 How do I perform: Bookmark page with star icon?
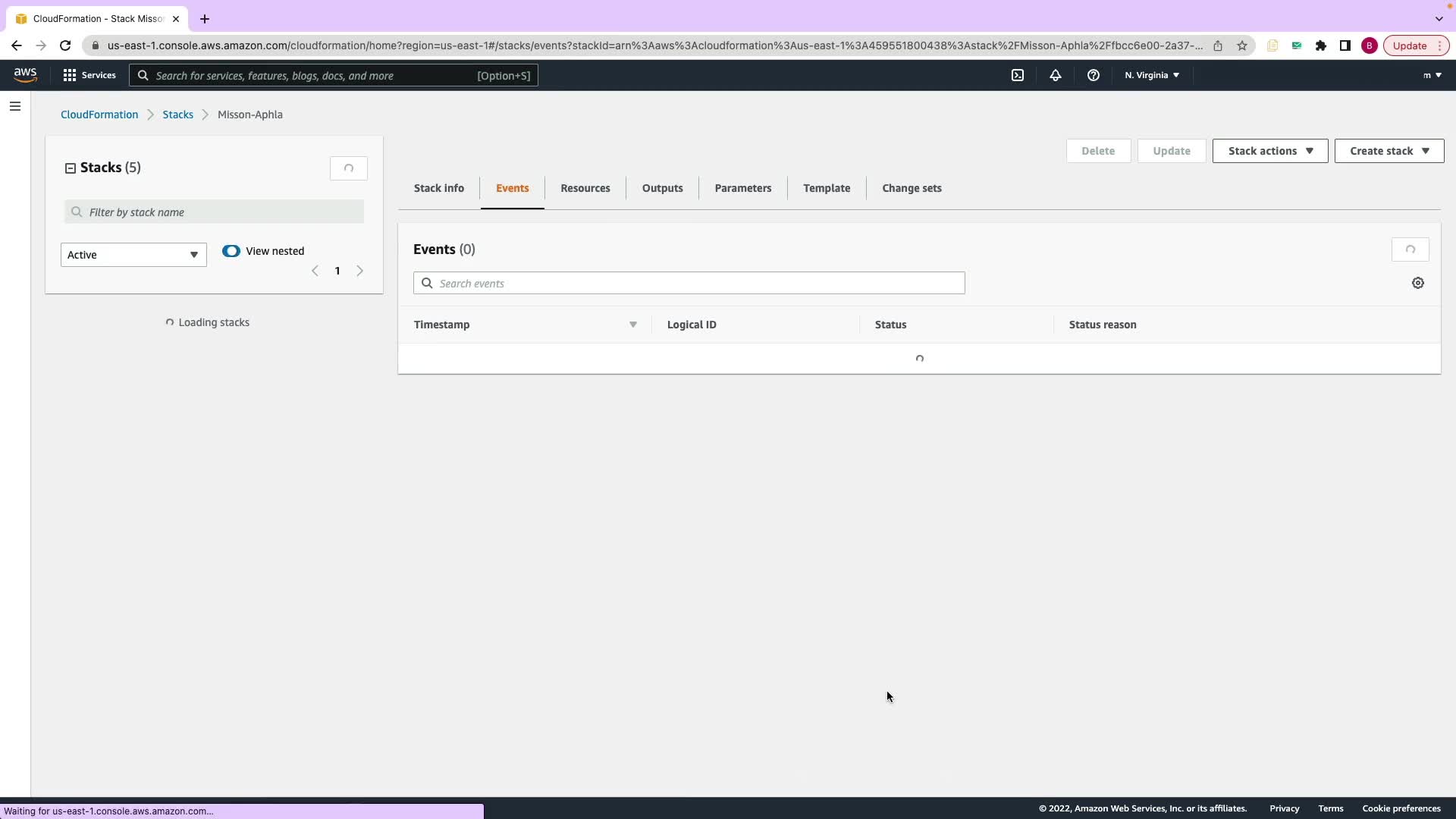(1241, 45)
